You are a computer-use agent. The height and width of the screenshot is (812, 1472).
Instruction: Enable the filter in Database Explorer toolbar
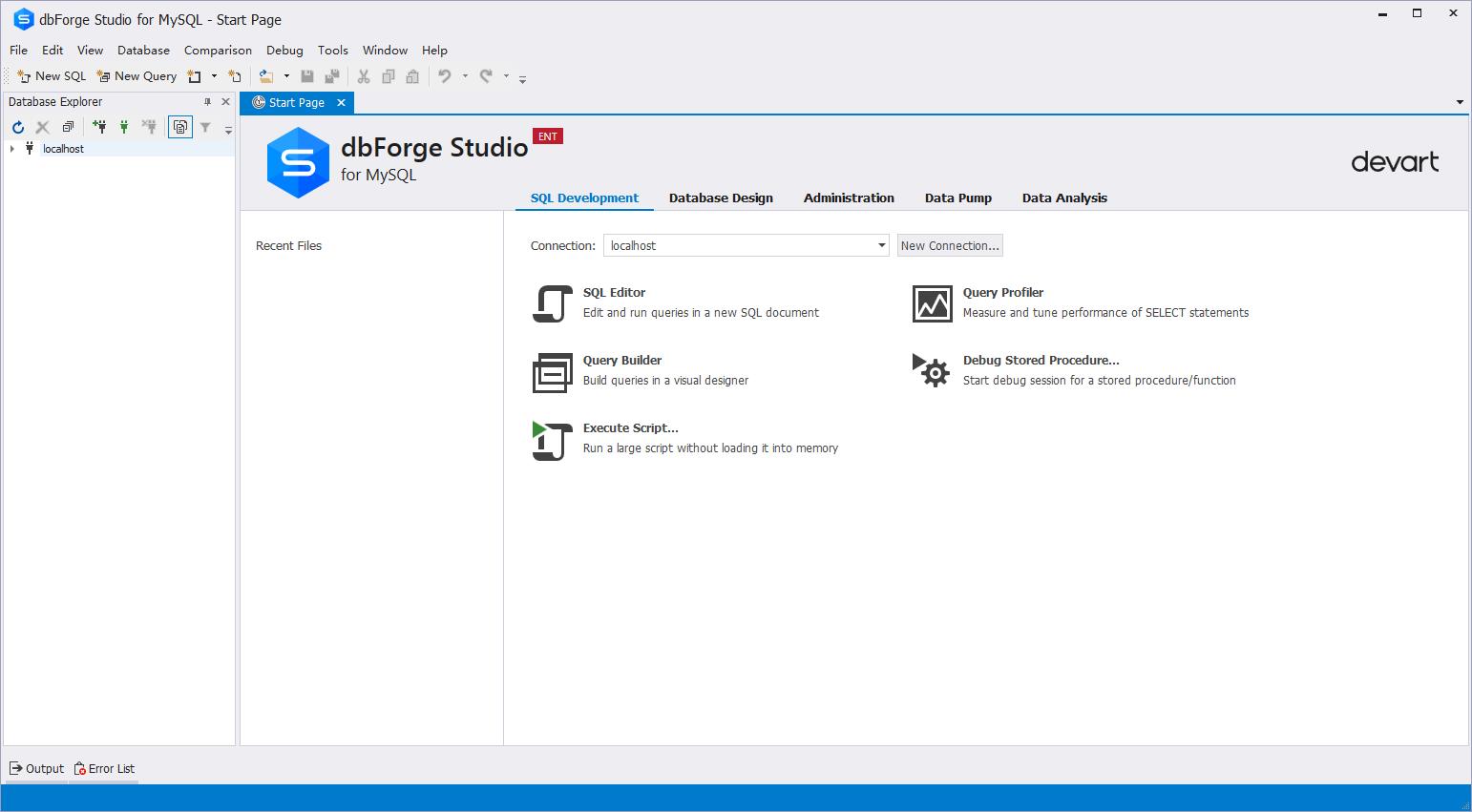204,126
